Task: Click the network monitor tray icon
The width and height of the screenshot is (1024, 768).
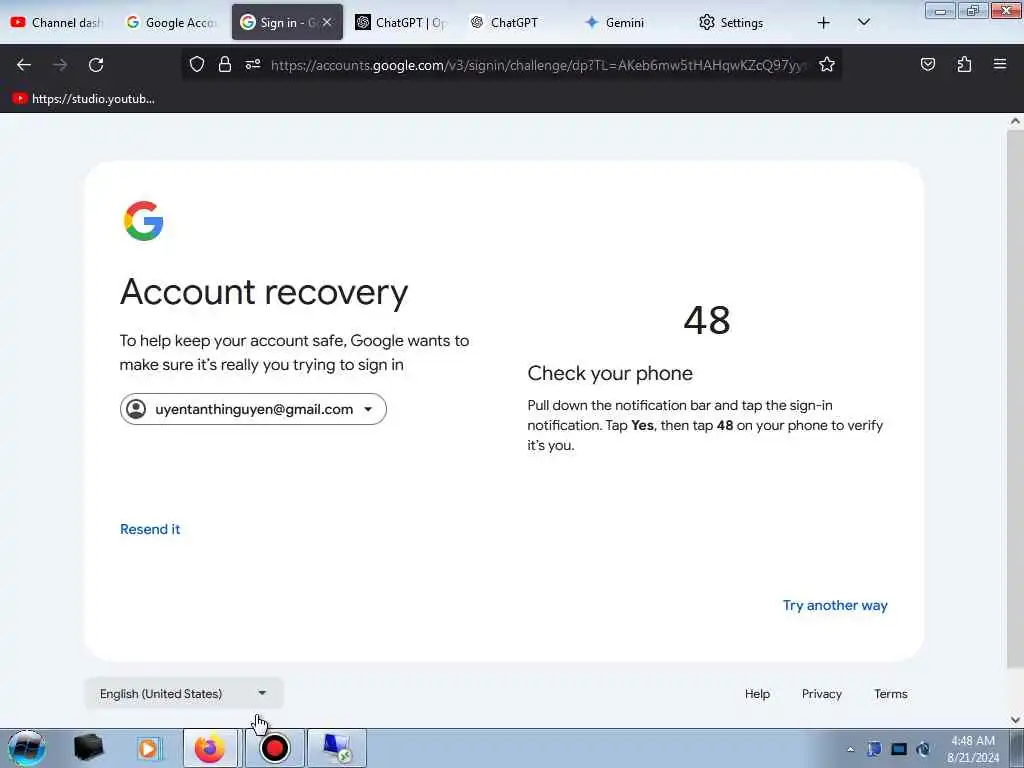Action: [x=899, y=749]
